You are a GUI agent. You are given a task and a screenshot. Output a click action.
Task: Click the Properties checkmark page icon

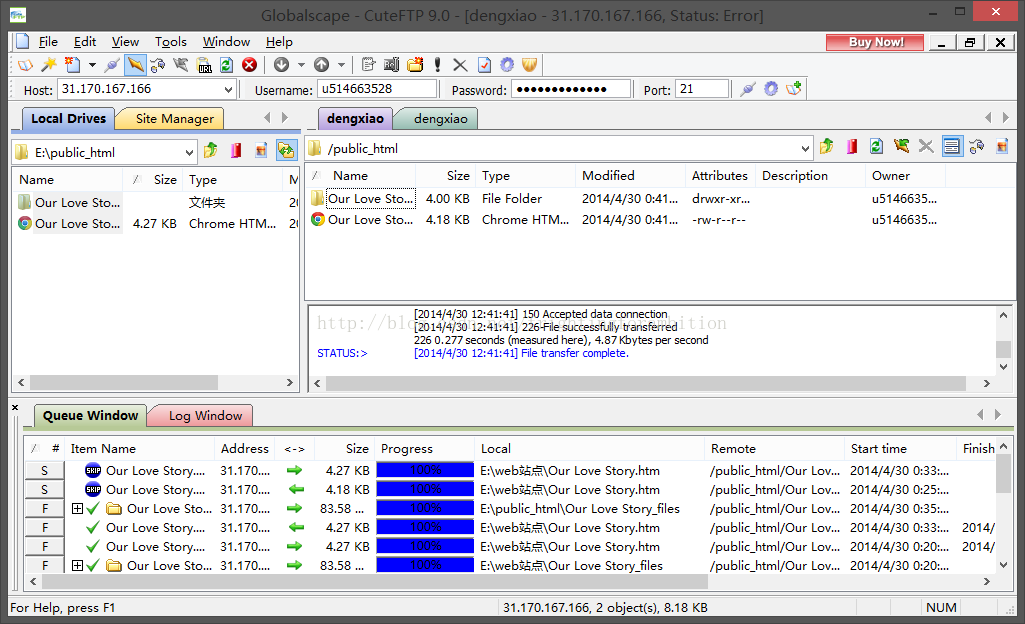coord(484,65)
